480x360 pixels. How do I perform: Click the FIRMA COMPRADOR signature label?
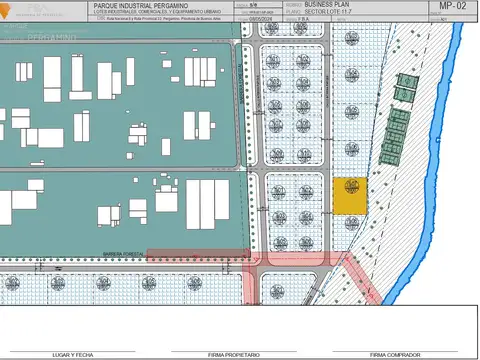pyautogui.click(x=395, y=355)
